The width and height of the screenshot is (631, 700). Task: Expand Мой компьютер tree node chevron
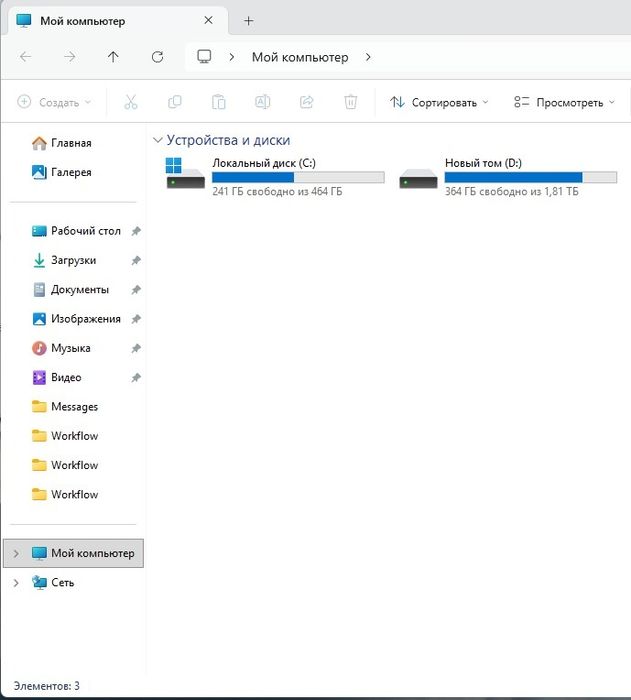(x=16, y=554)
